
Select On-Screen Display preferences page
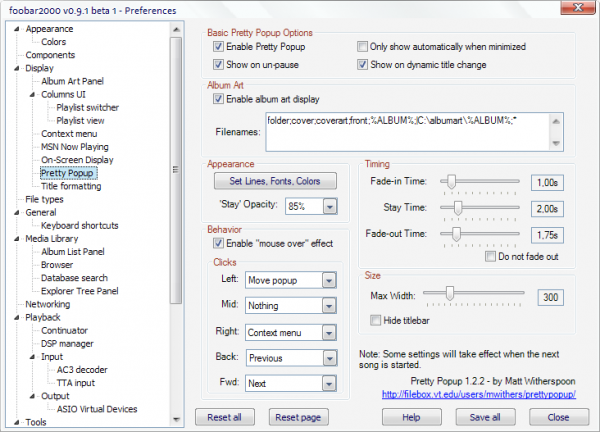(x=76, y=159)
